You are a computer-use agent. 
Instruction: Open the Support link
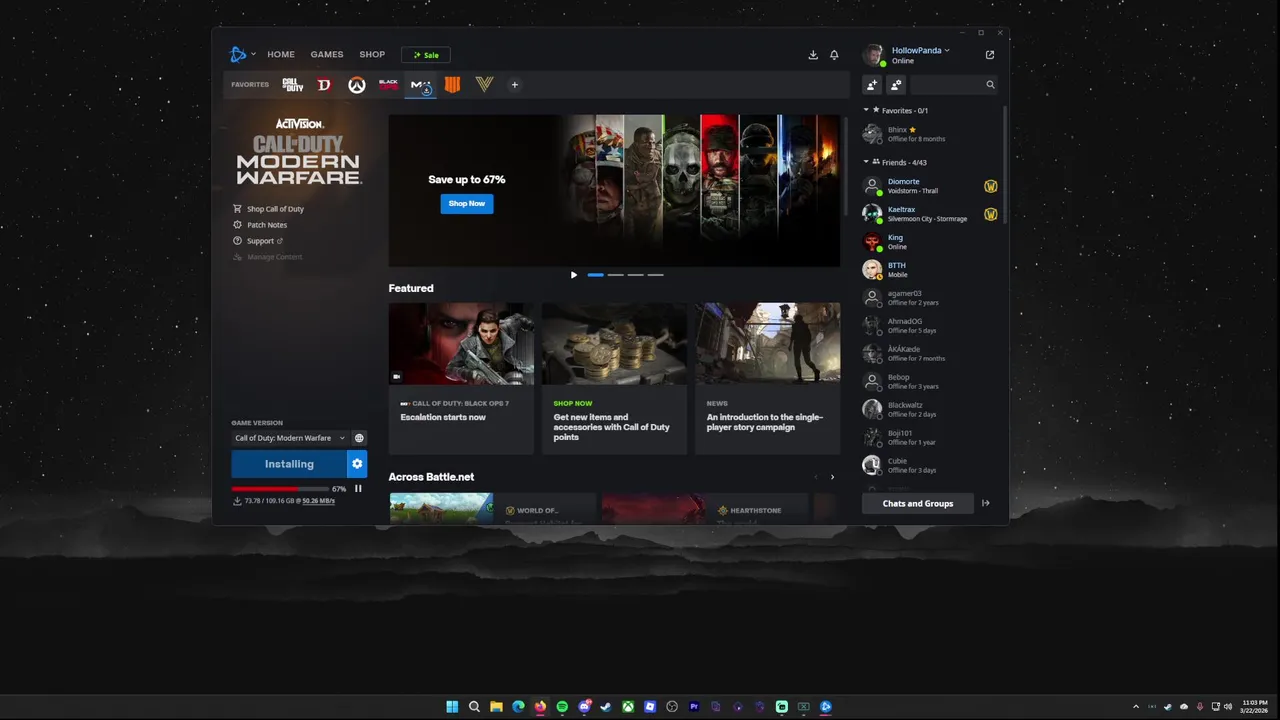[x=258, y=241]
